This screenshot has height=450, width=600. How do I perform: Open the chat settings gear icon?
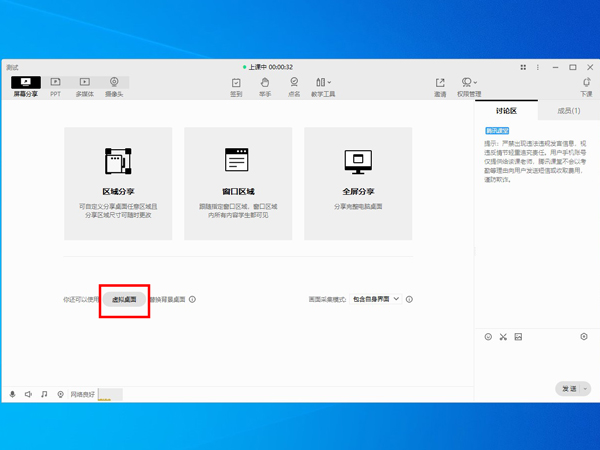pos(584,337)
